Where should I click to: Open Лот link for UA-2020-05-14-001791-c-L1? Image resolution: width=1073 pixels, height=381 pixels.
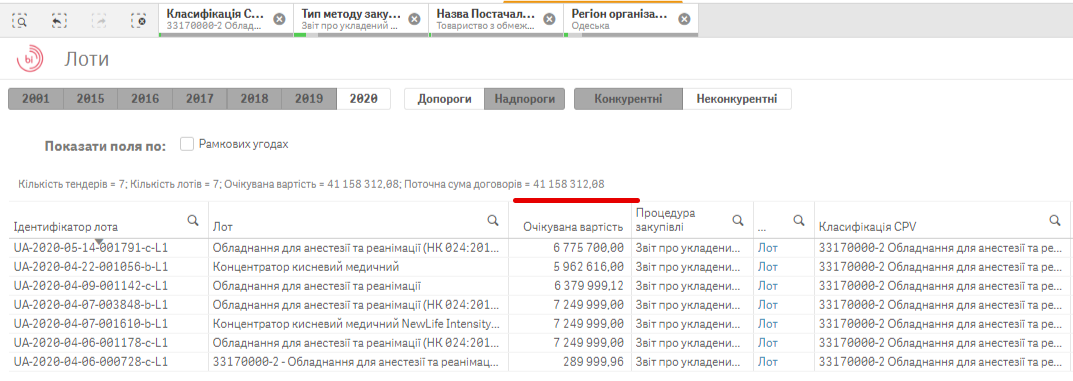[x=767, y=247]
